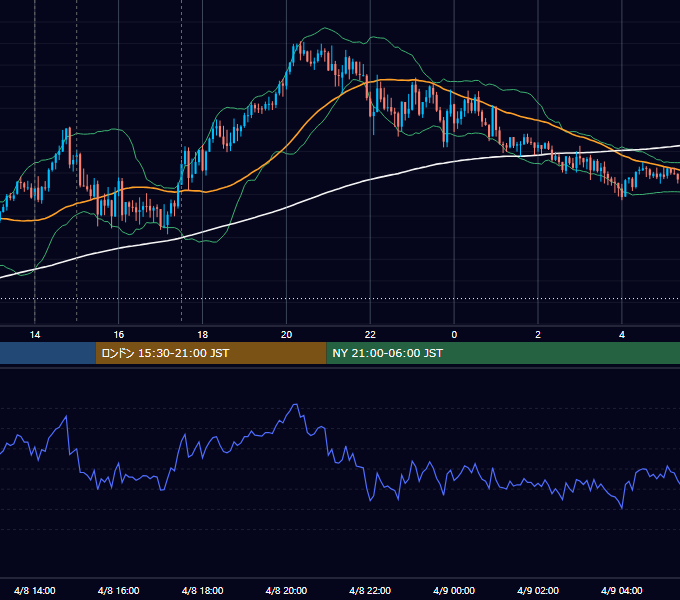Click the "4/9 00:00" label on indicator axis
The height and width of the screenshot is (600, 680).
(x=454, y=590)
